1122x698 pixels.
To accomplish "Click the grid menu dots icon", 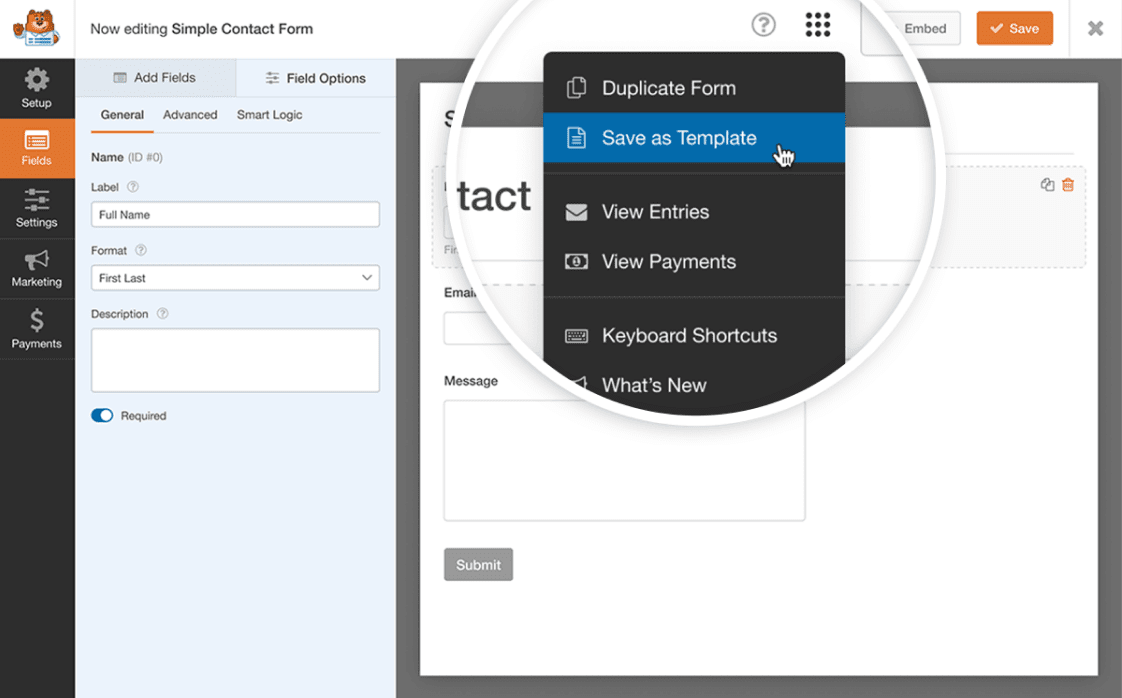I will 817,25.
